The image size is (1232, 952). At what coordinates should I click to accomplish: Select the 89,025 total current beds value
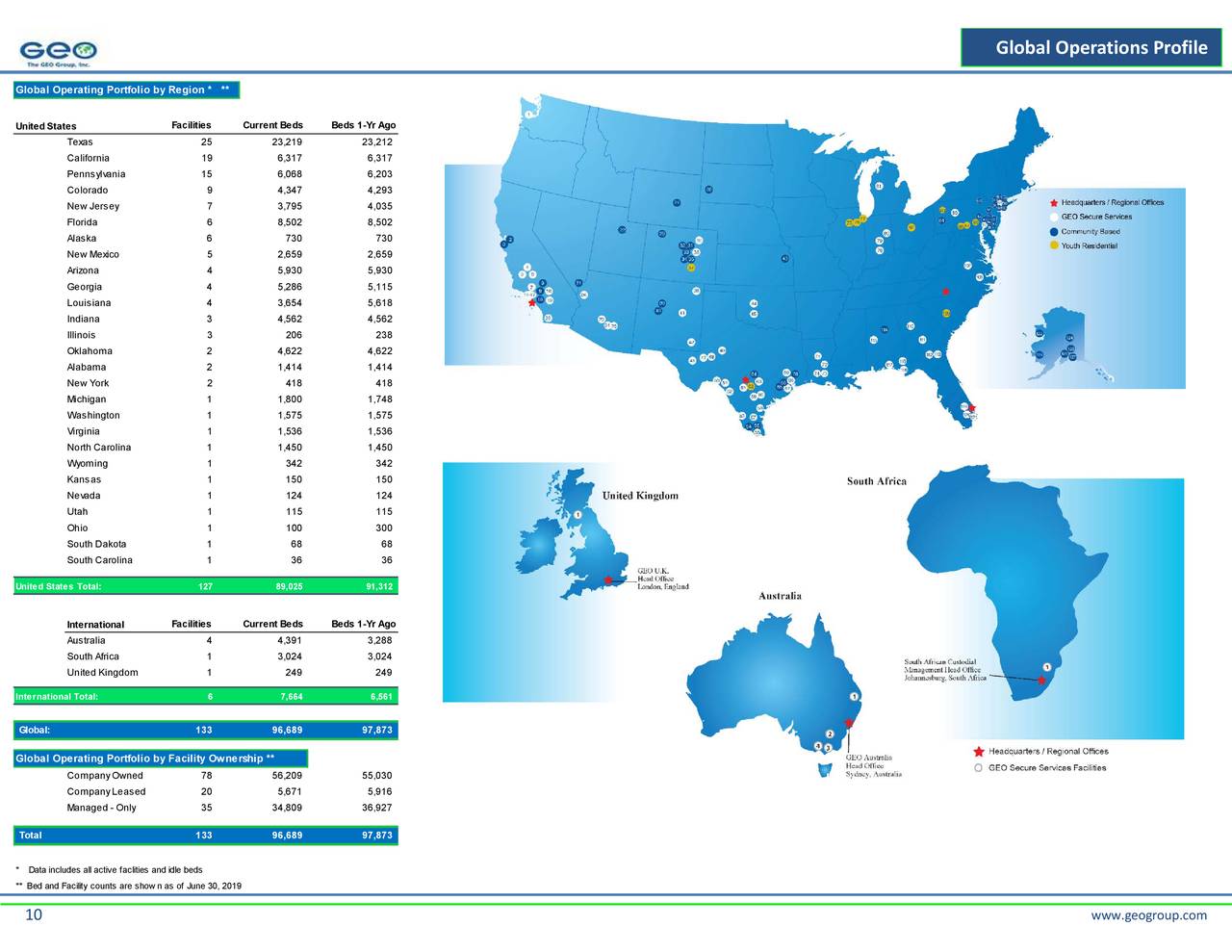(289, 586)
